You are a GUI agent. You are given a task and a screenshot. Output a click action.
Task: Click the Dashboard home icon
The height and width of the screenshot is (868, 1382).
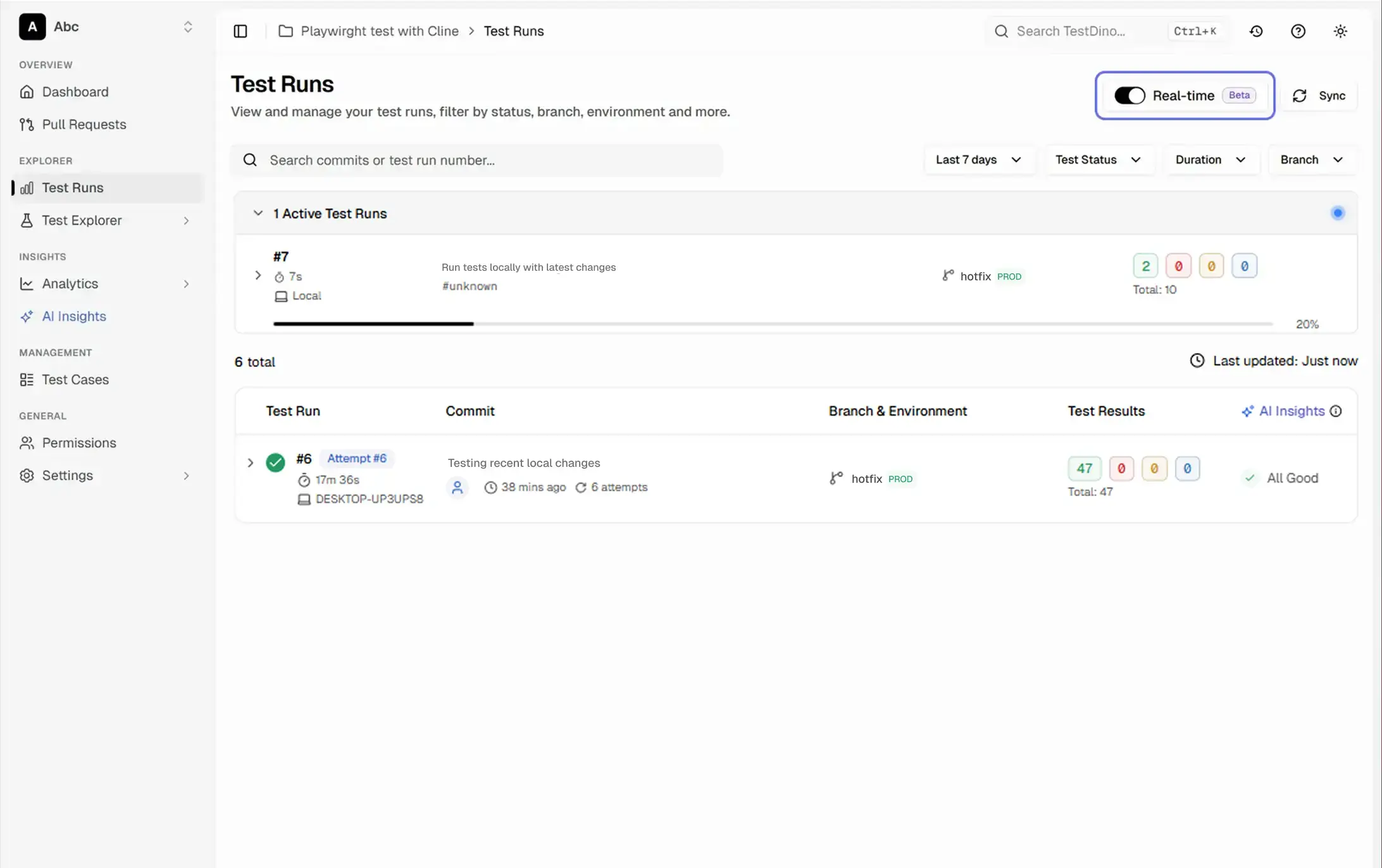[x=27, y=92]
